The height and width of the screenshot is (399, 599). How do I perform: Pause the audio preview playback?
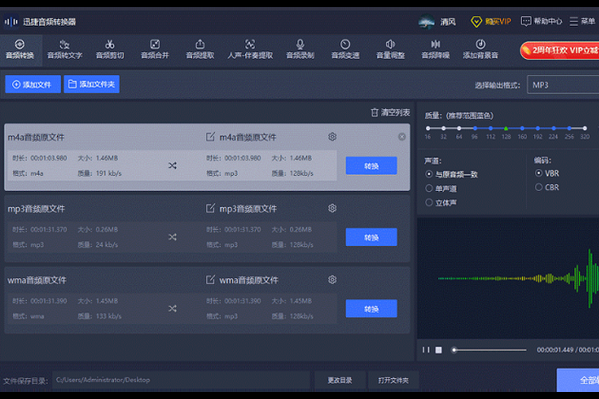click(426, 350)
